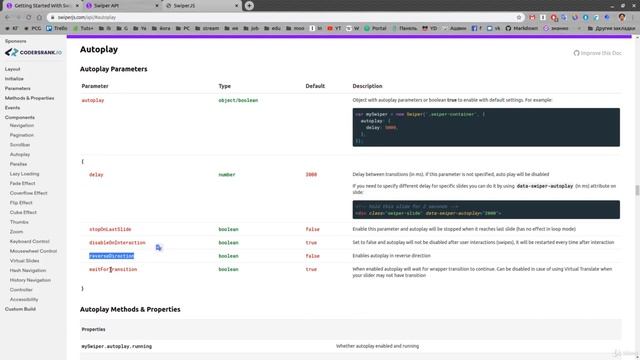This screenshot has width=640, height=360.
Task: Open the Trello bookmark
Action: click(x=57, y=29)
